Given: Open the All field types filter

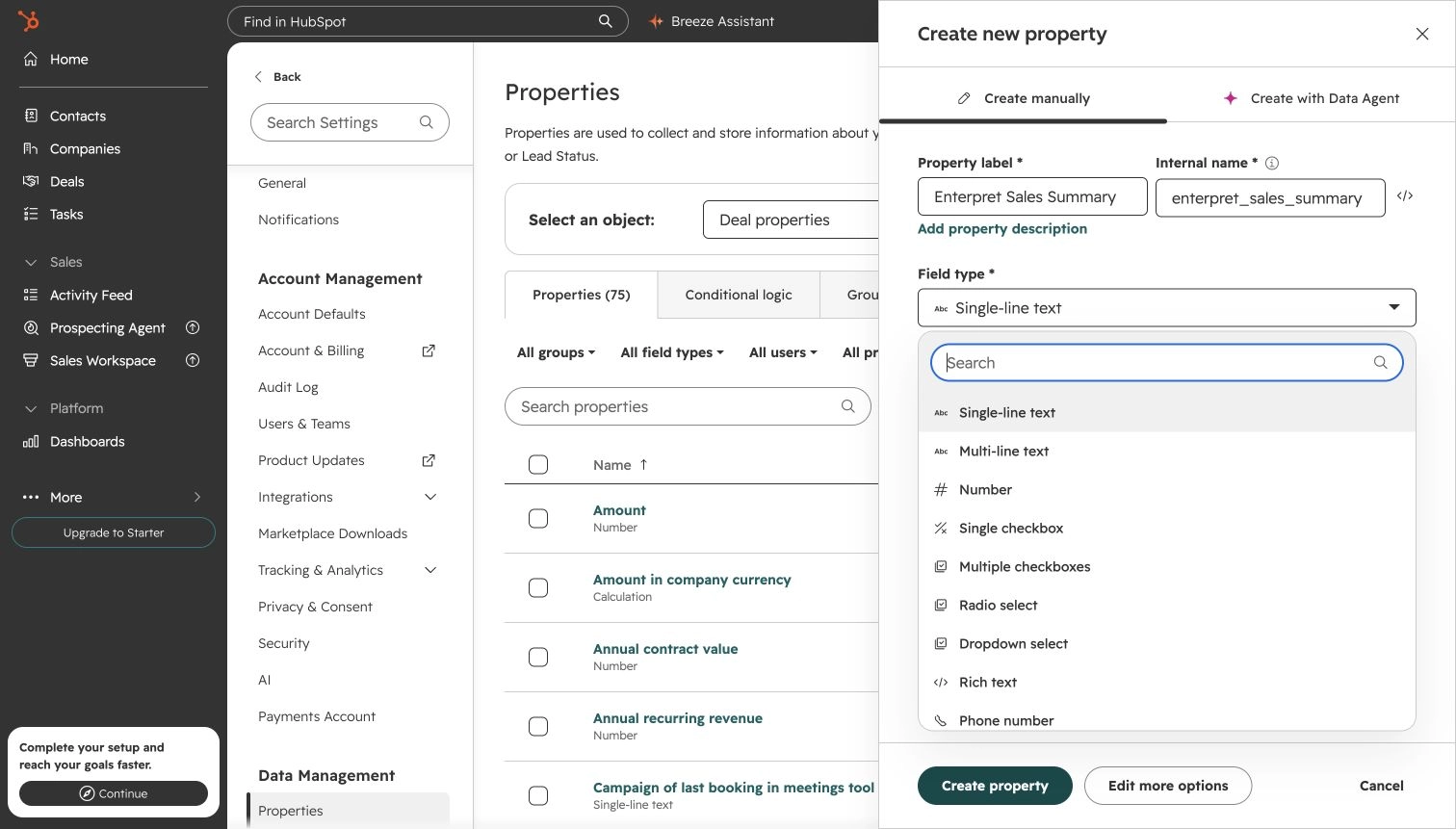Looking at the screenshot, I should 672,352.
